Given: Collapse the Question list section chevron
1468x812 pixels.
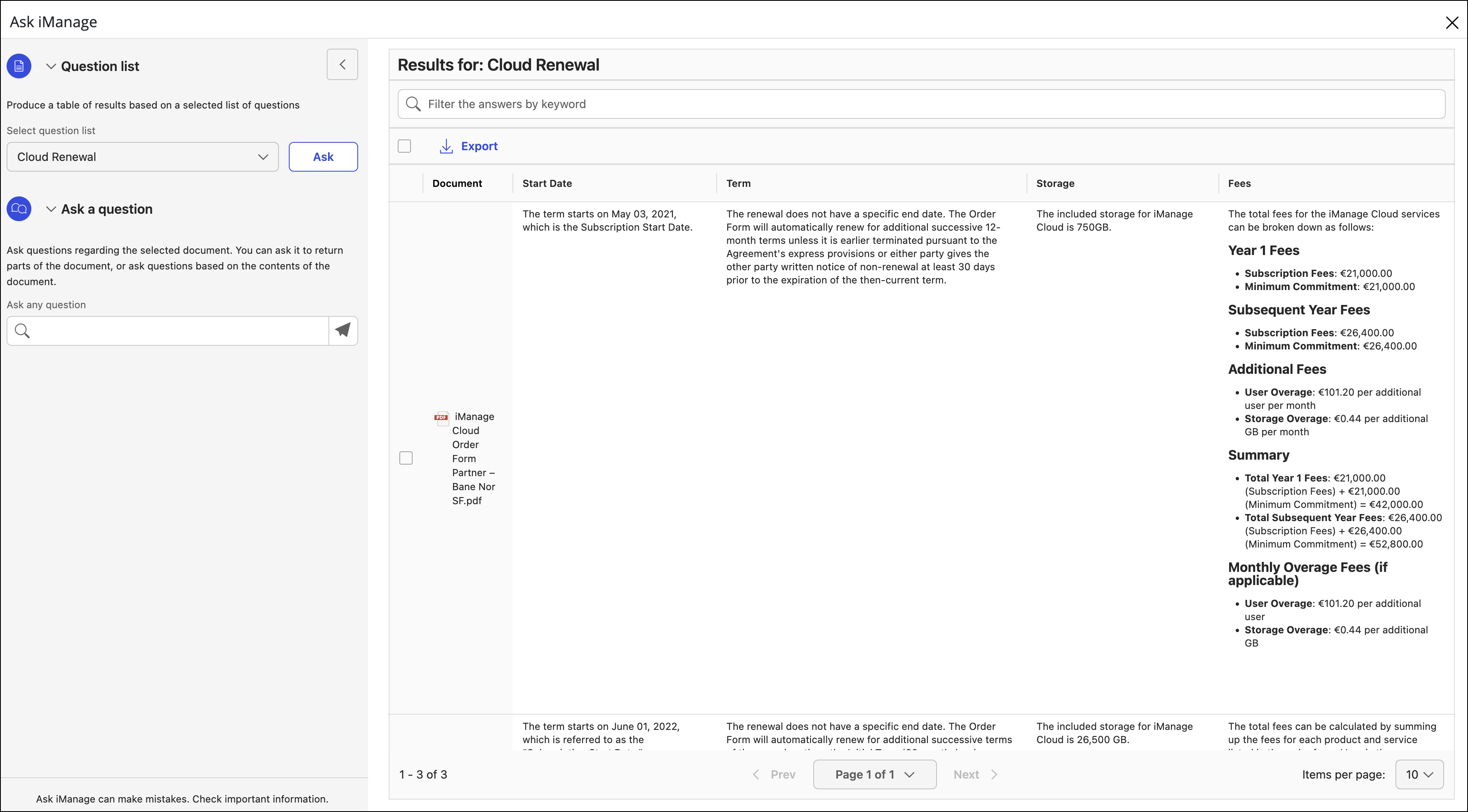Looking at the screenshot, I should click(51, 66).
